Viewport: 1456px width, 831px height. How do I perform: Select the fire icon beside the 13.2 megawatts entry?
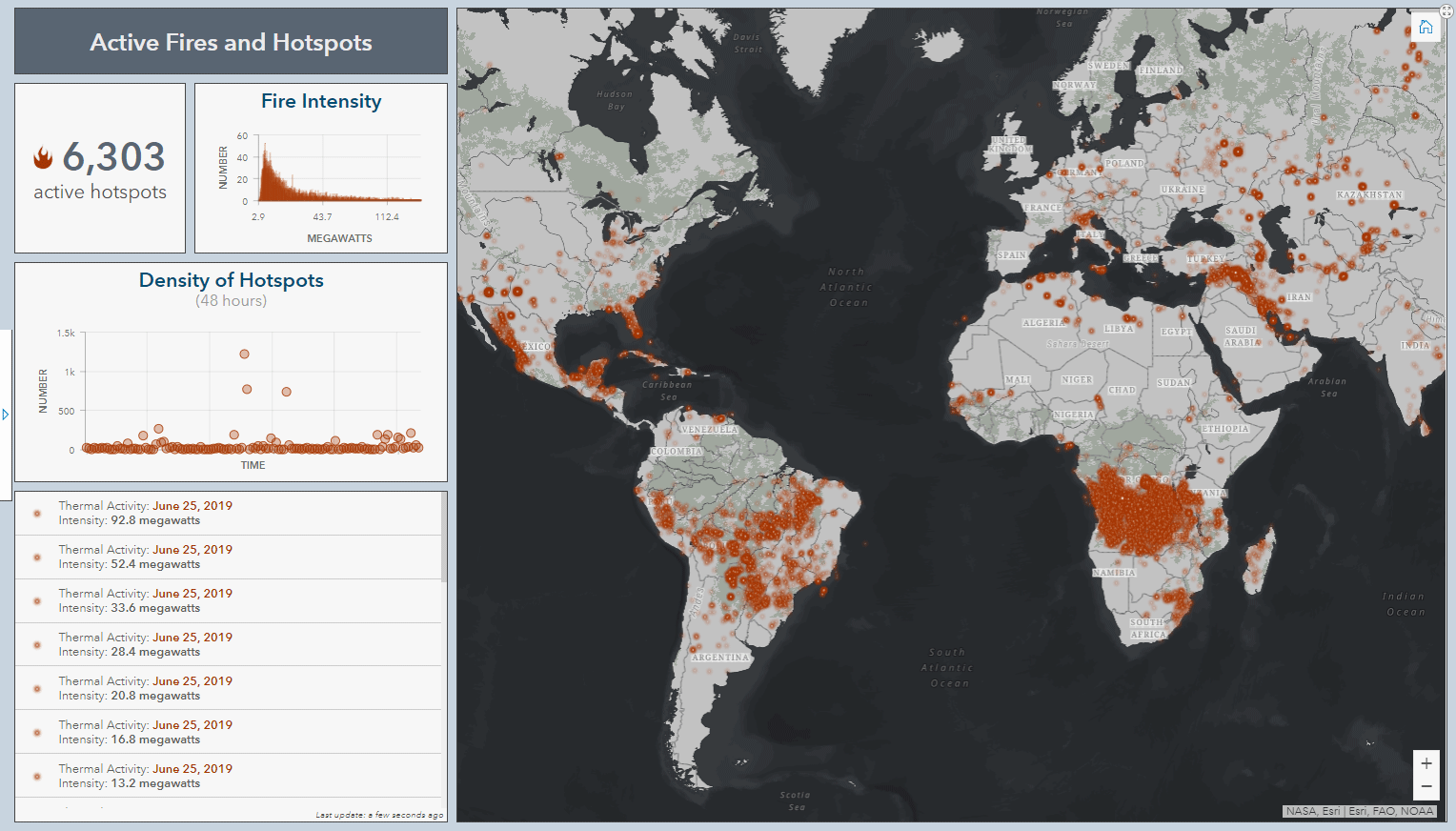[35, 776]
